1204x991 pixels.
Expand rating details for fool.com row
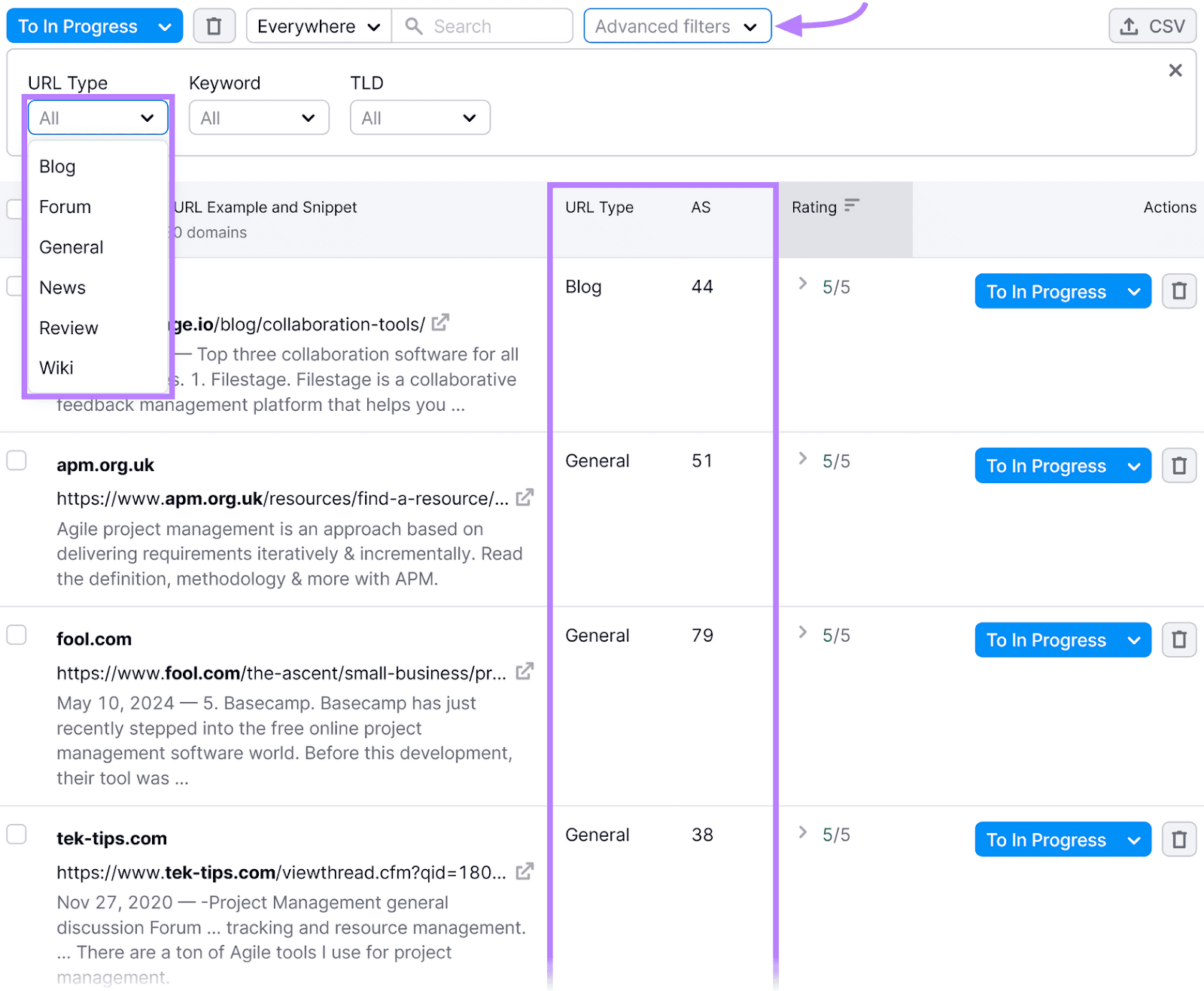click(x=802, y=632)
